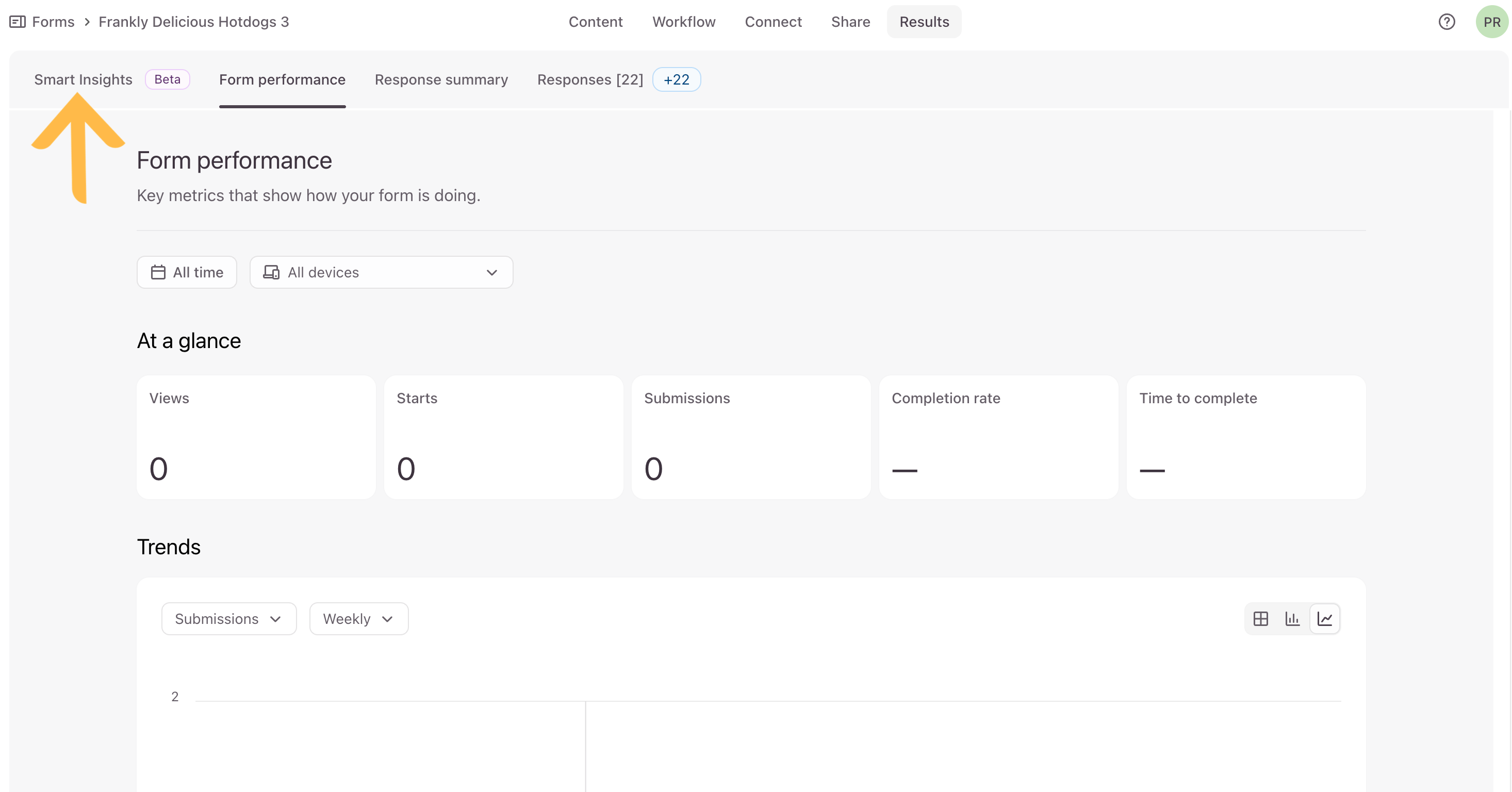Click the Starts metric card
This screenshot has height=792, width=1512.
[504, 437]
